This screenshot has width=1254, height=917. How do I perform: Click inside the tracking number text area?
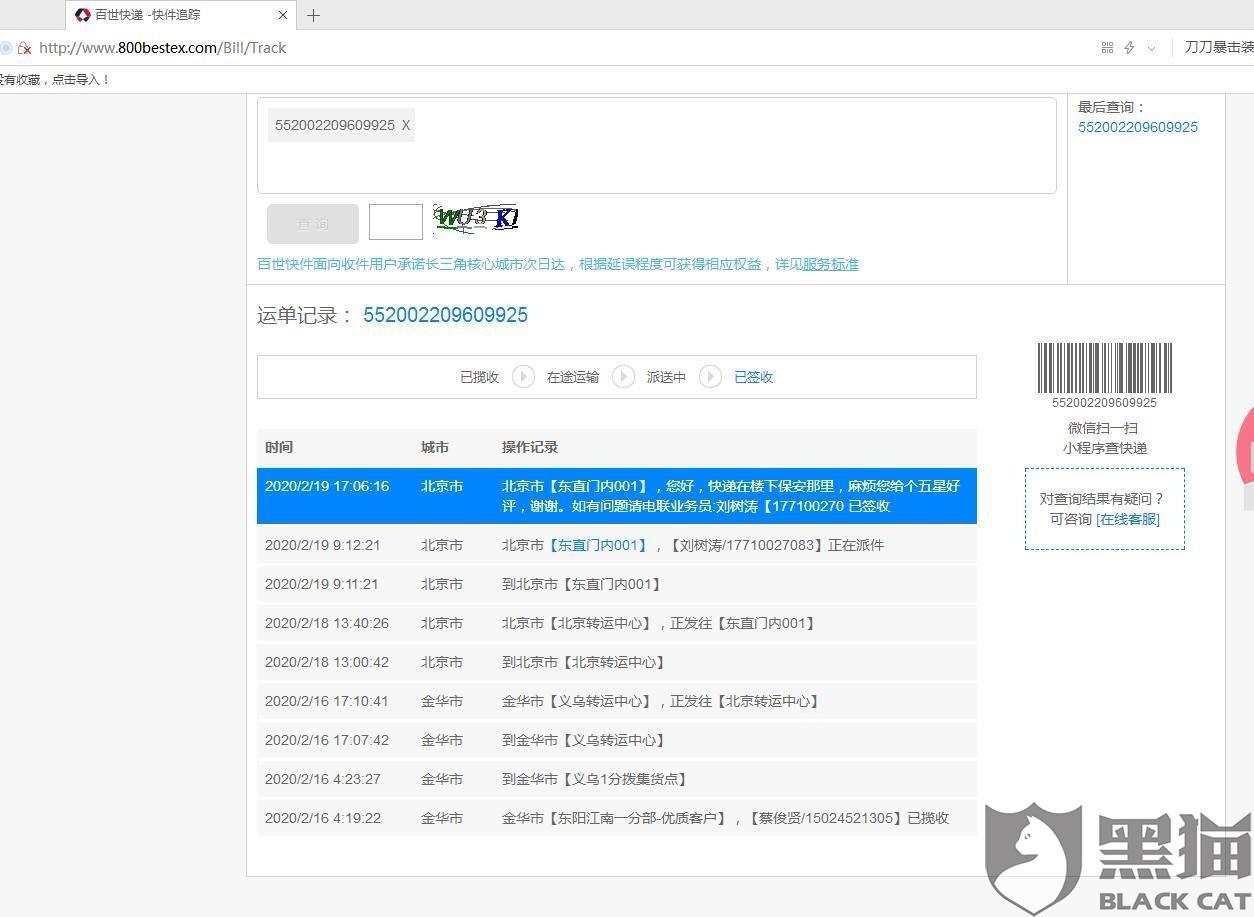tap(656, 145)
